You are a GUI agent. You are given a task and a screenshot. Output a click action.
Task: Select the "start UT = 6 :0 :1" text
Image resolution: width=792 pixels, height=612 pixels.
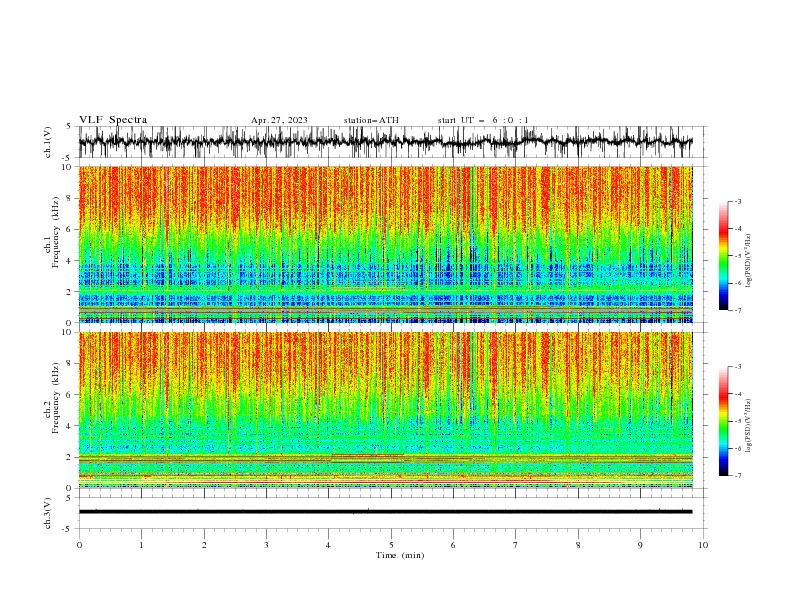click(x=483, y=120)
